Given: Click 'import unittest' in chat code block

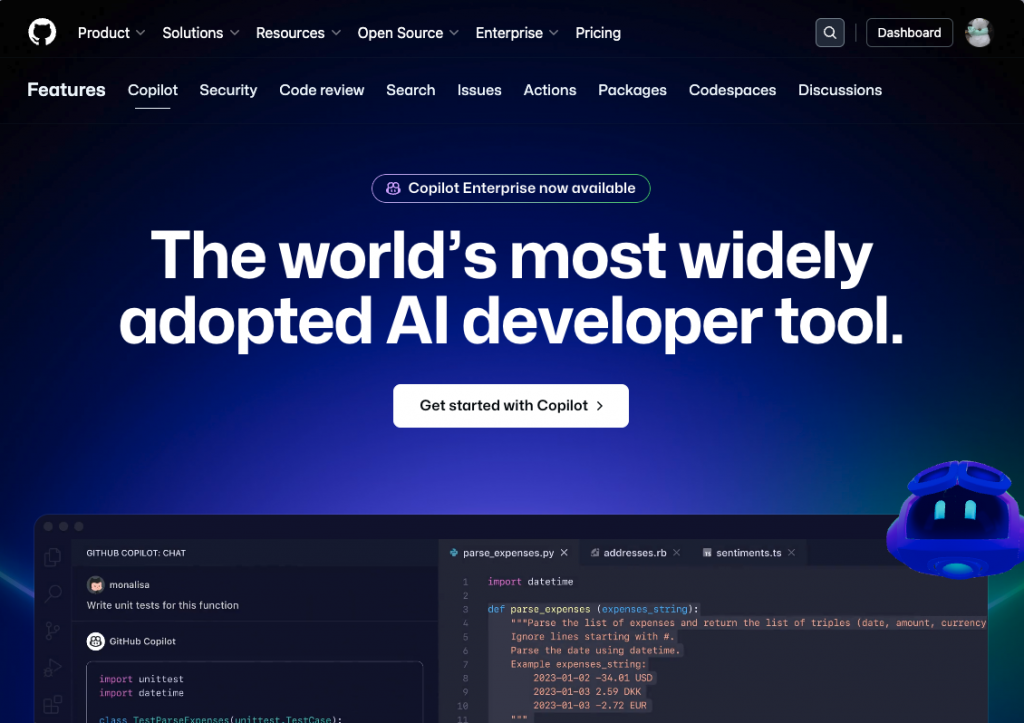Looking at the screenshot, I should click(x=141, y=679).
